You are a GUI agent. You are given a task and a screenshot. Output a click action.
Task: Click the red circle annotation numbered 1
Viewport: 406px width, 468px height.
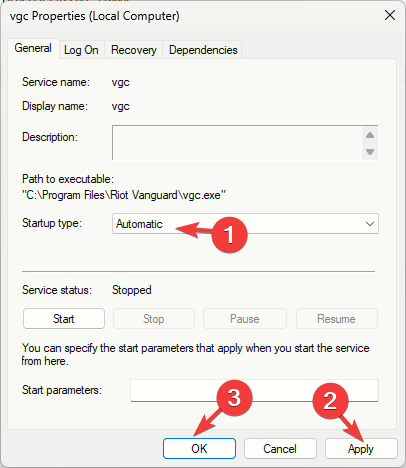click(230, 235)
